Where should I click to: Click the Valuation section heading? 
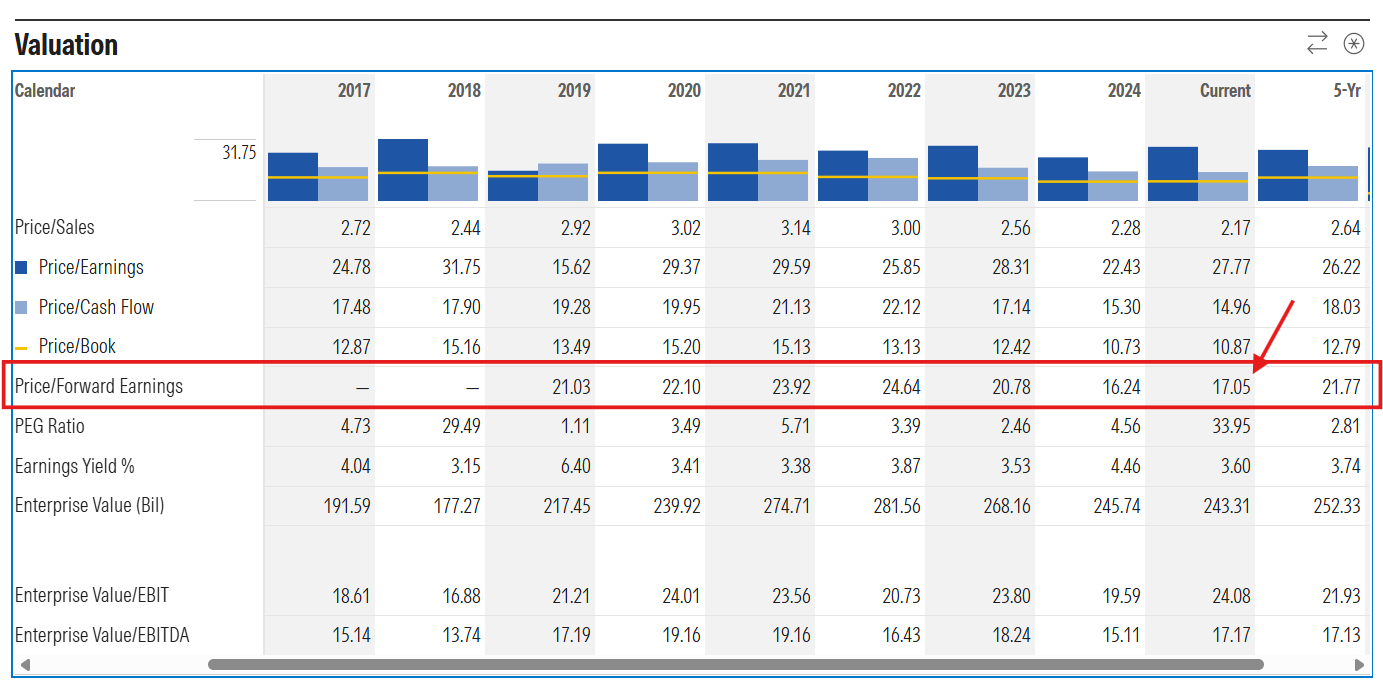tap(66, 45)
